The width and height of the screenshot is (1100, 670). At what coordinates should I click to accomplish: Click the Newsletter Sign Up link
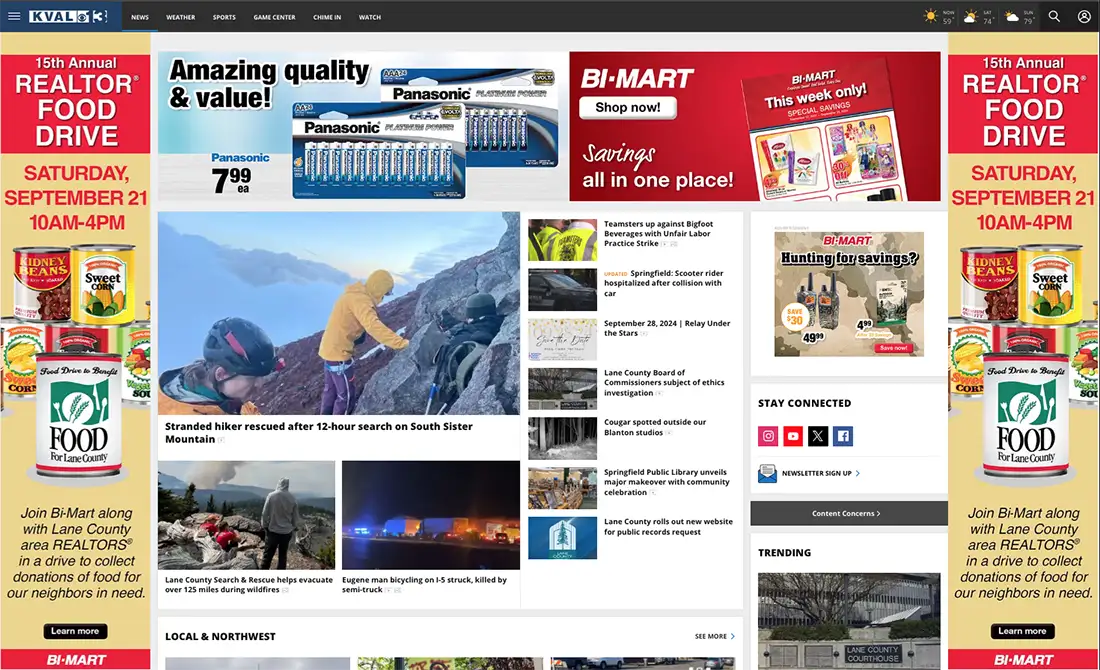821,474
